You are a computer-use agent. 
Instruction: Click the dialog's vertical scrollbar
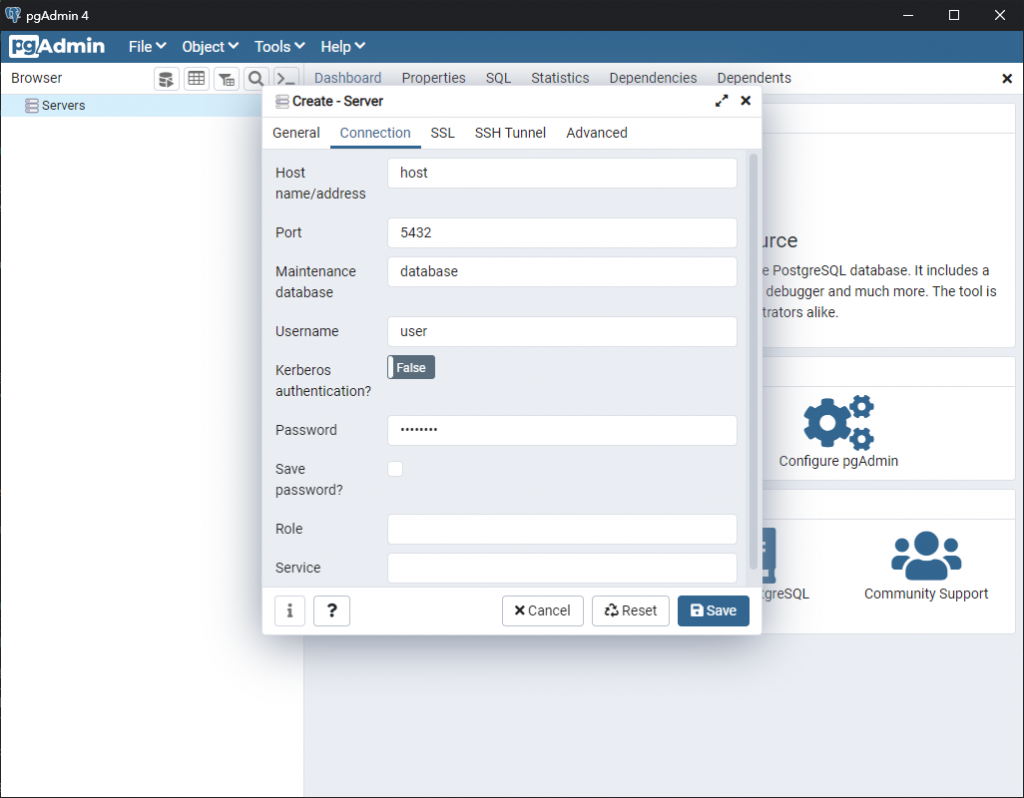(x=753, y=361)
